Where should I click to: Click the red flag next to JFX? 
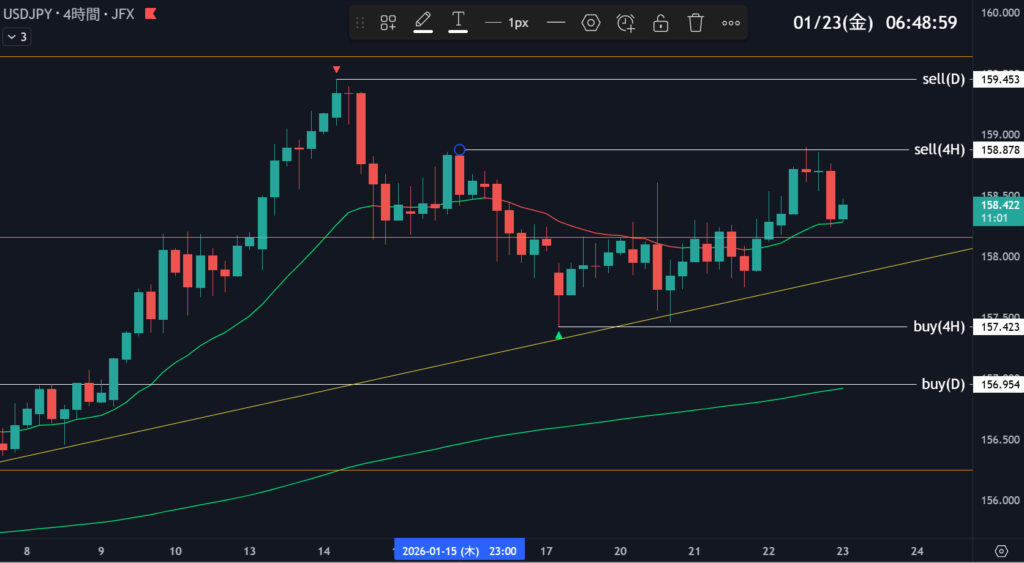[x=150, y=15]
